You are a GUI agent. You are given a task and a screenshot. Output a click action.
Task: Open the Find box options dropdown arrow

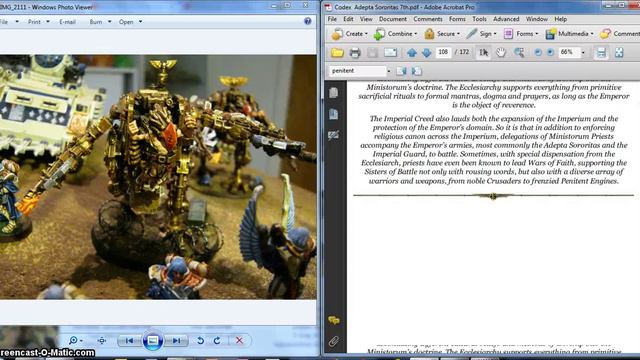pos(389,71)
